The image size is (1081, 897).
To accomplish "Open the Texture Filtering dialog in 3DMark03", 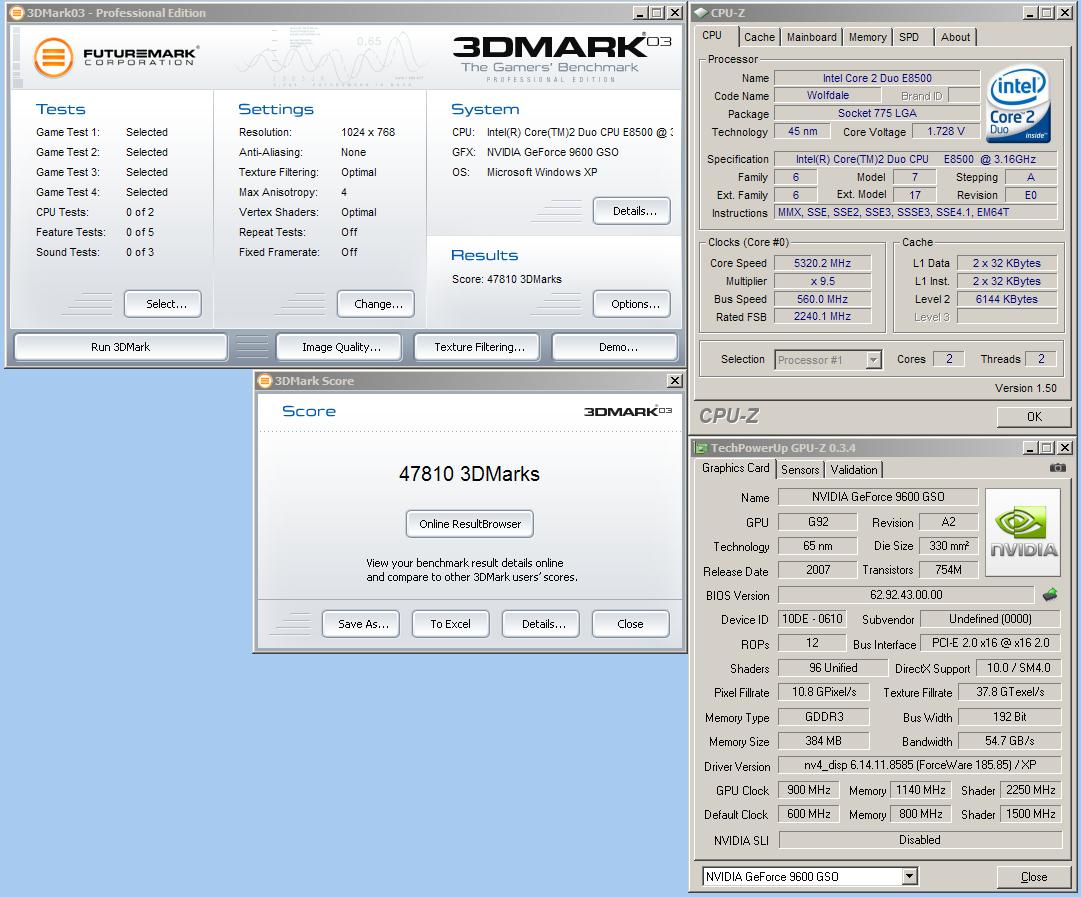I will (x=479, y=347).
